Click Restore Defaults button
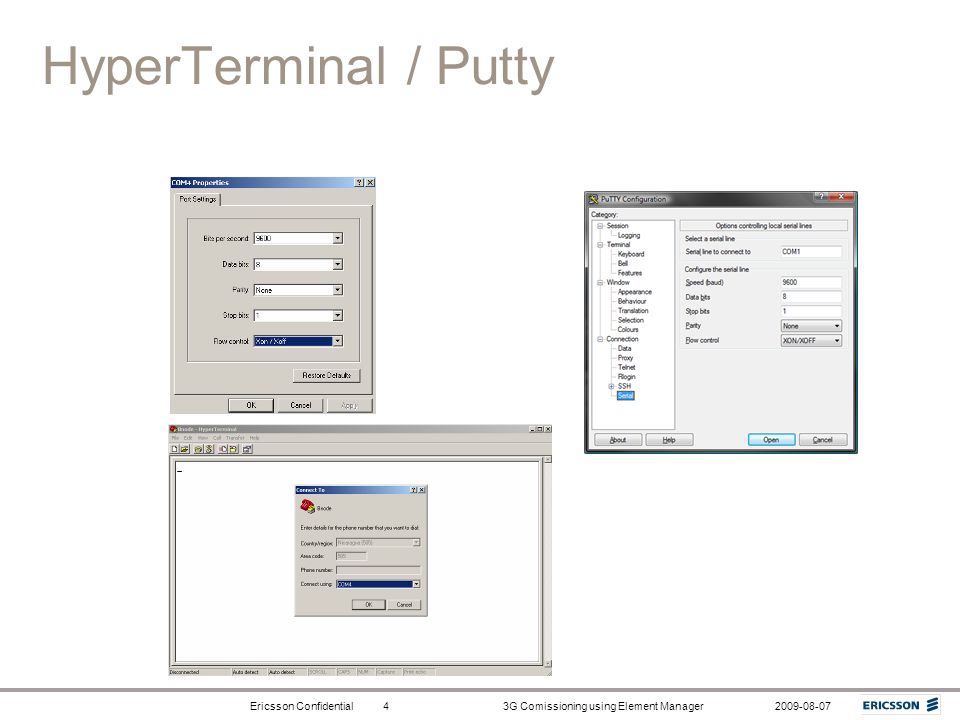Image resolution: width=960 pixels, height=720 pixels. click(x=326, y=375)
